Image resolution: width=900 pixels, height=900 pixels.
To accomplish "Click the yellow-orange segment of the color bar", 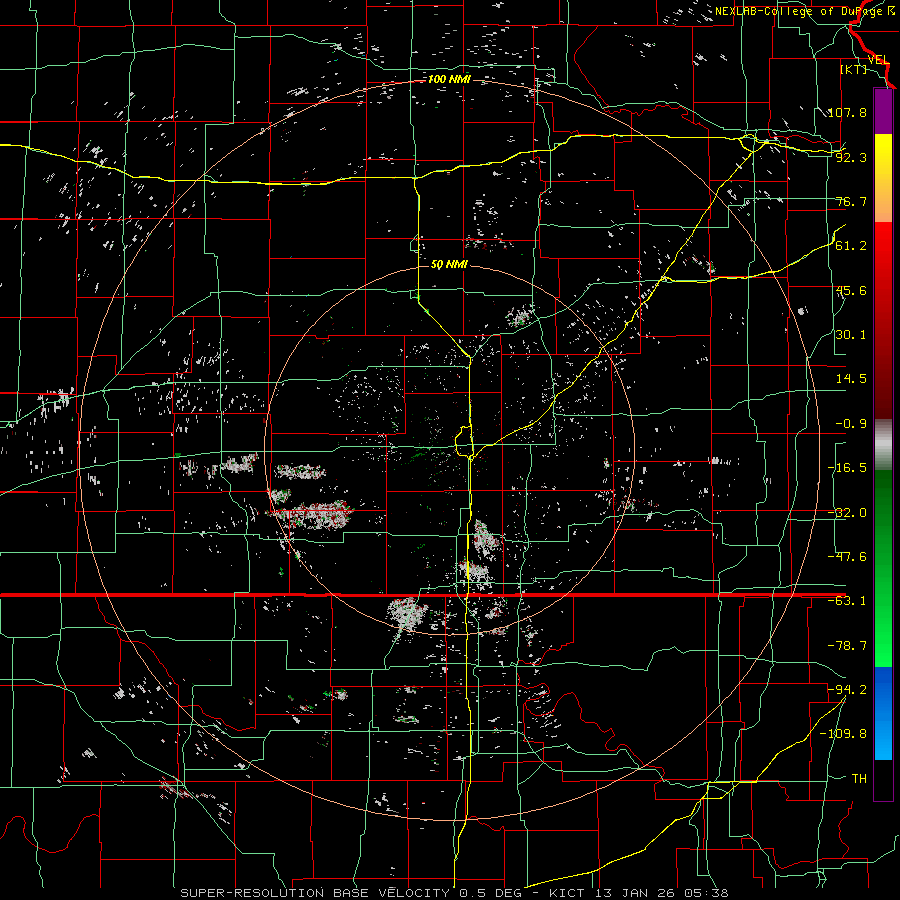I will pyautogui.click(x=883, y=179).
